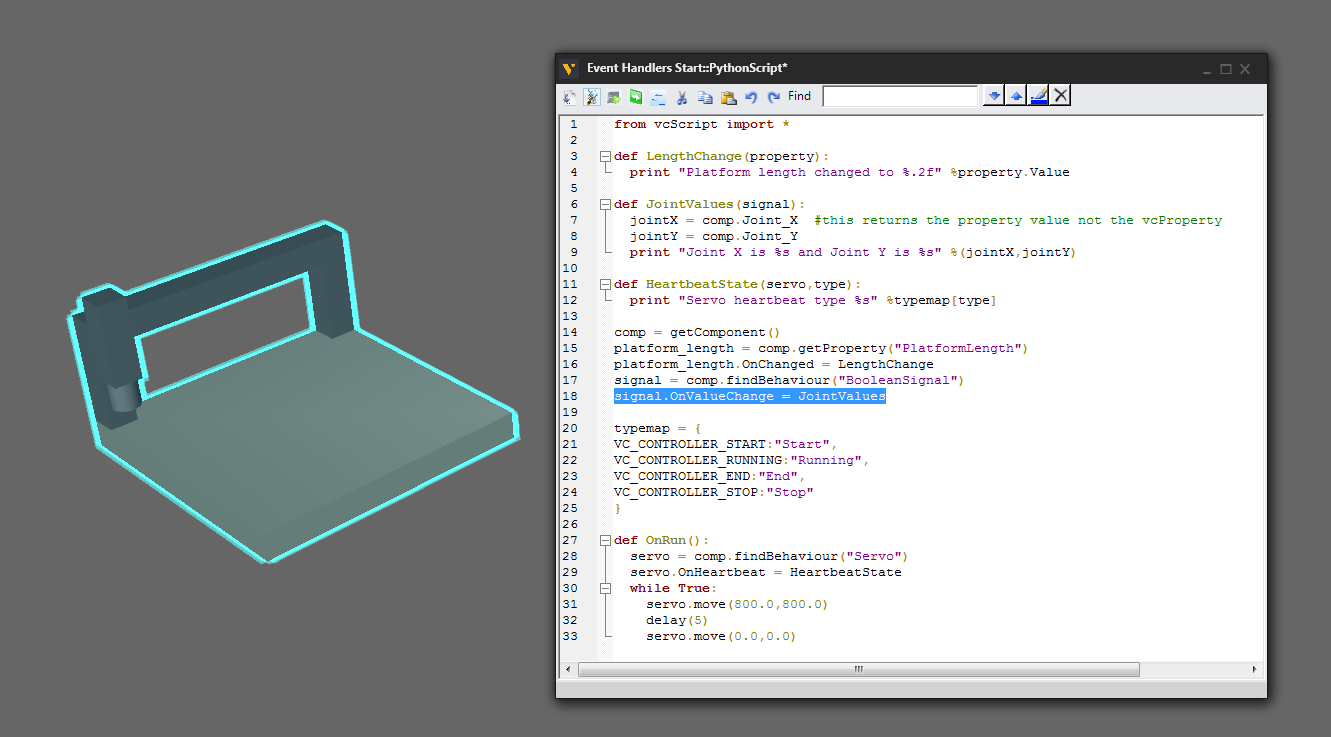The height and width of the screenshot is (737, 1331).
Task: Click the compile script icon in the toolbar
Action: click(x=569, y=97)
